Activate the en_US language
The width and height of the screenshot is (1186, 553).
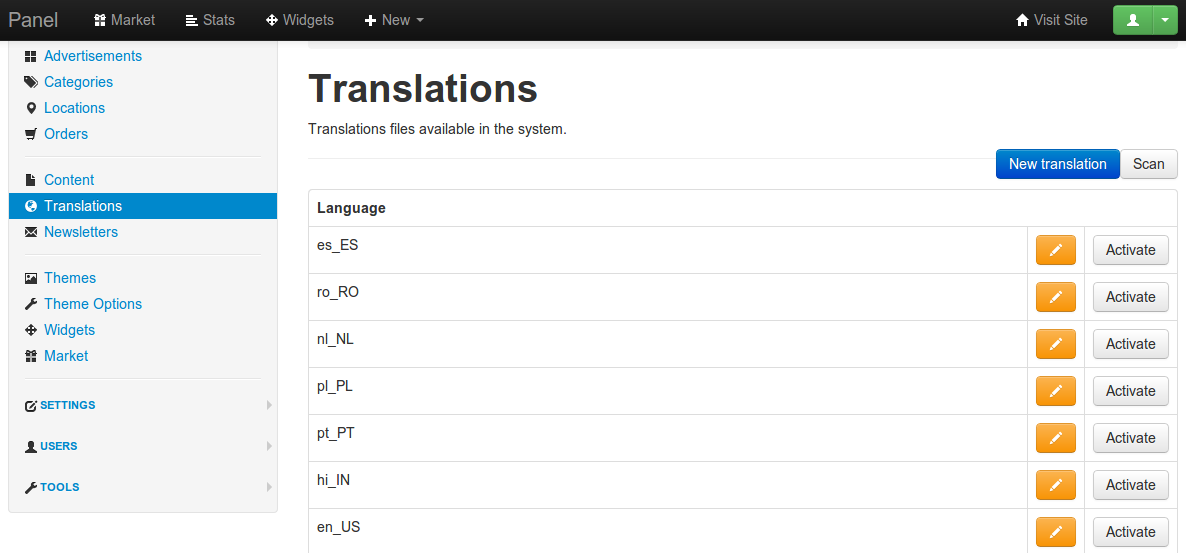(1130, 532)
